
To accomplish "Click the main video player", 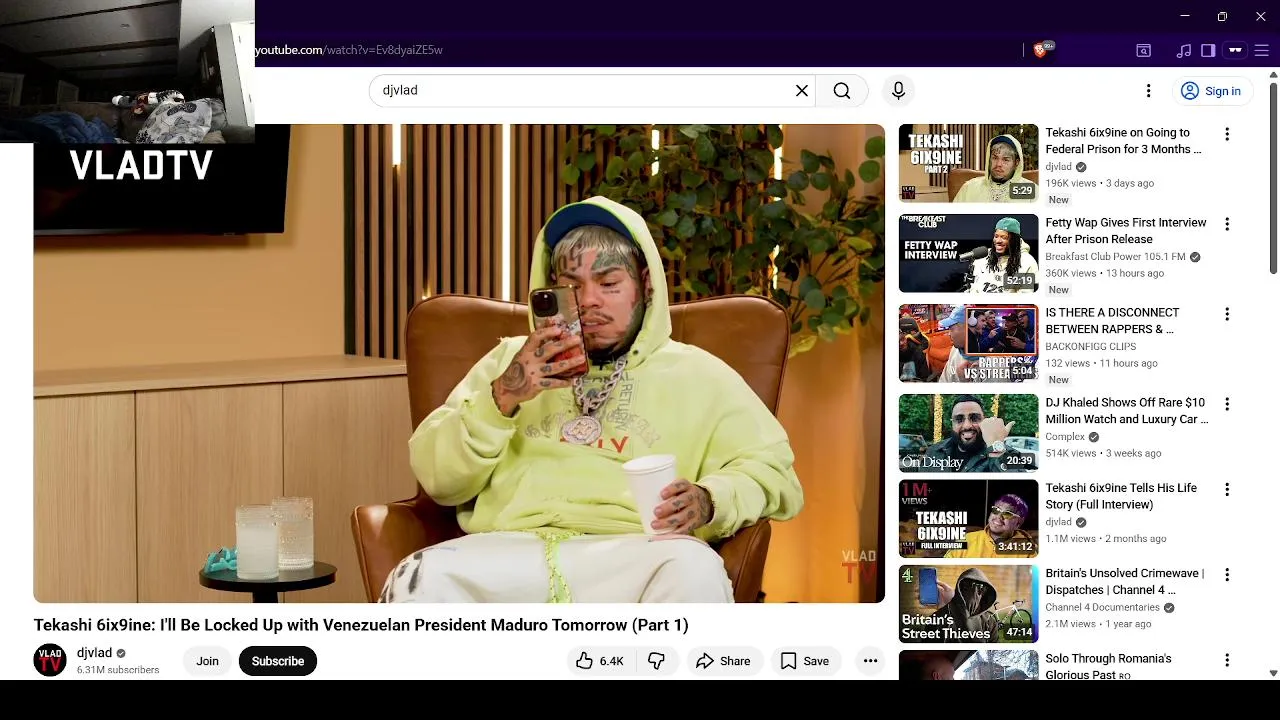I will pos(459,363).
